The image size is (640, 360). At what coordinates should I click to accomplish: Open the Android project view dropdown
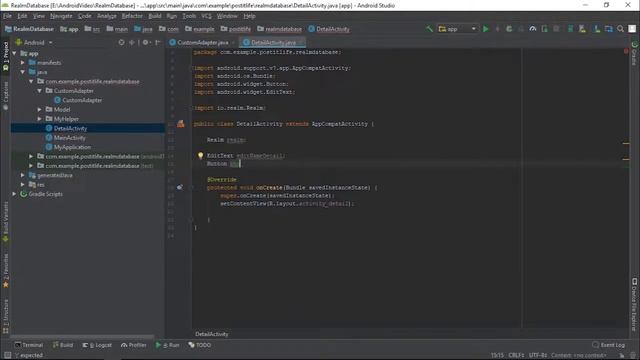pos(34,42)
